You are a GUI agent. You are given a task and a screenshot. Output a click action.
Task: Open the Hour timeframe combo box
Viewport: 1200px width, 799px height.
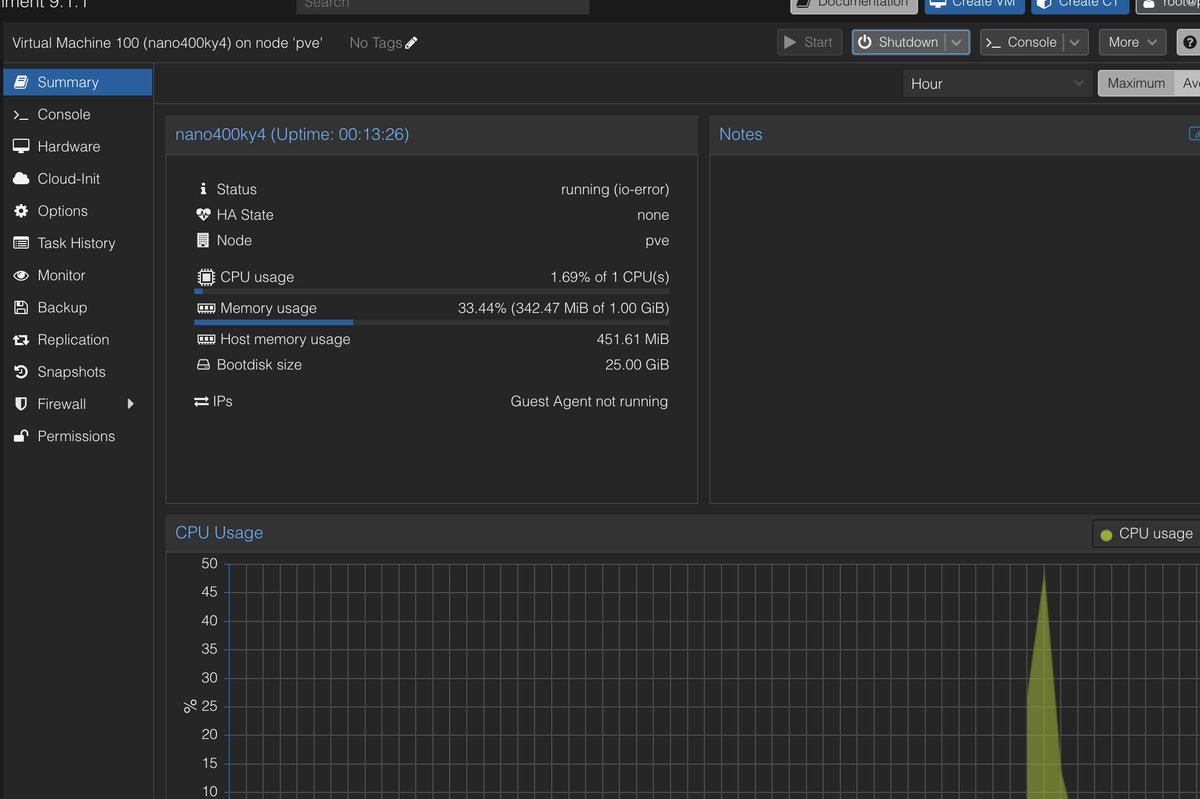(x=997, y=84)
